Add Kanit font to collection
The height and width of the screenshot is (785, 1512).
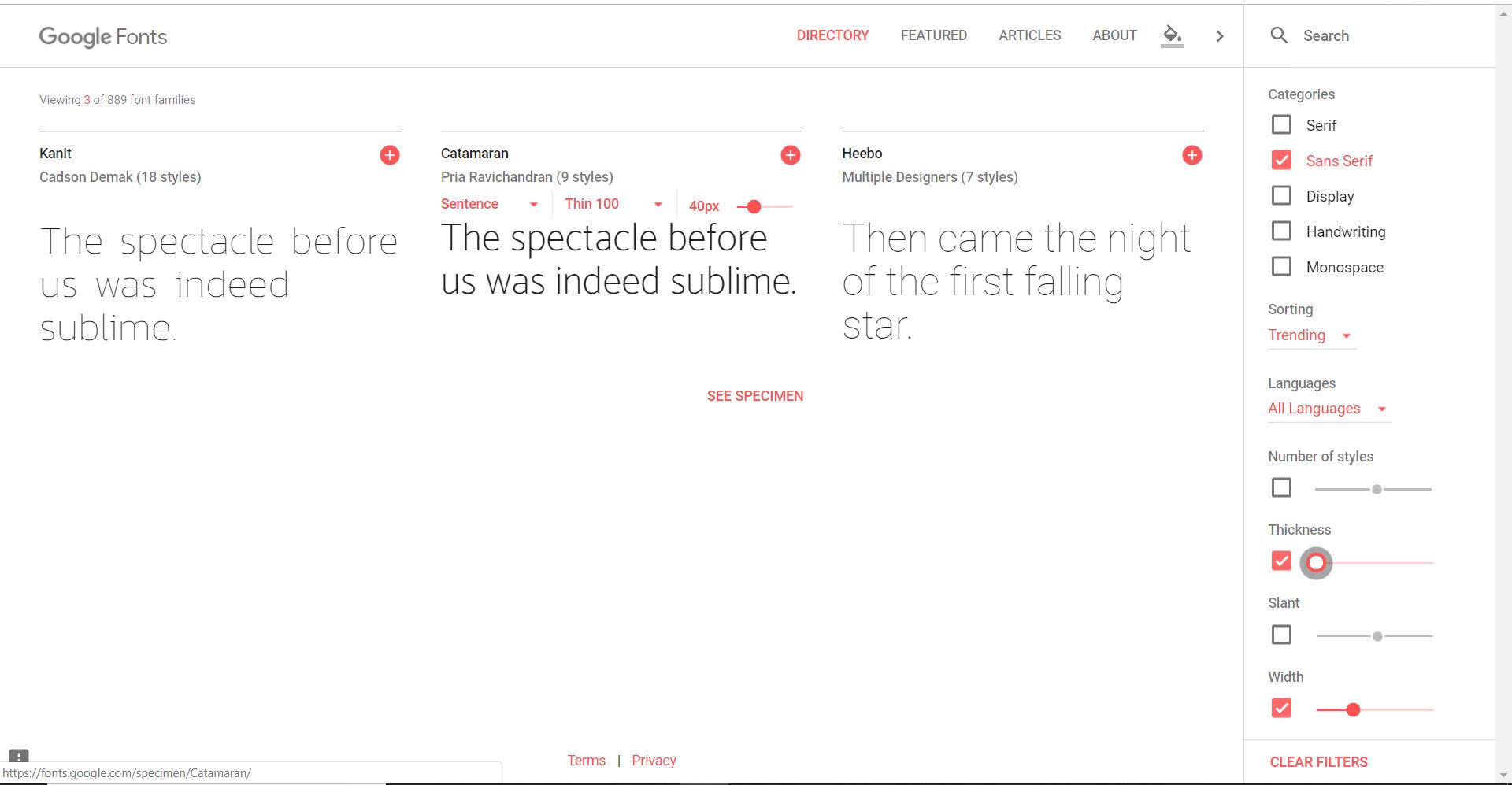[389, 155]
